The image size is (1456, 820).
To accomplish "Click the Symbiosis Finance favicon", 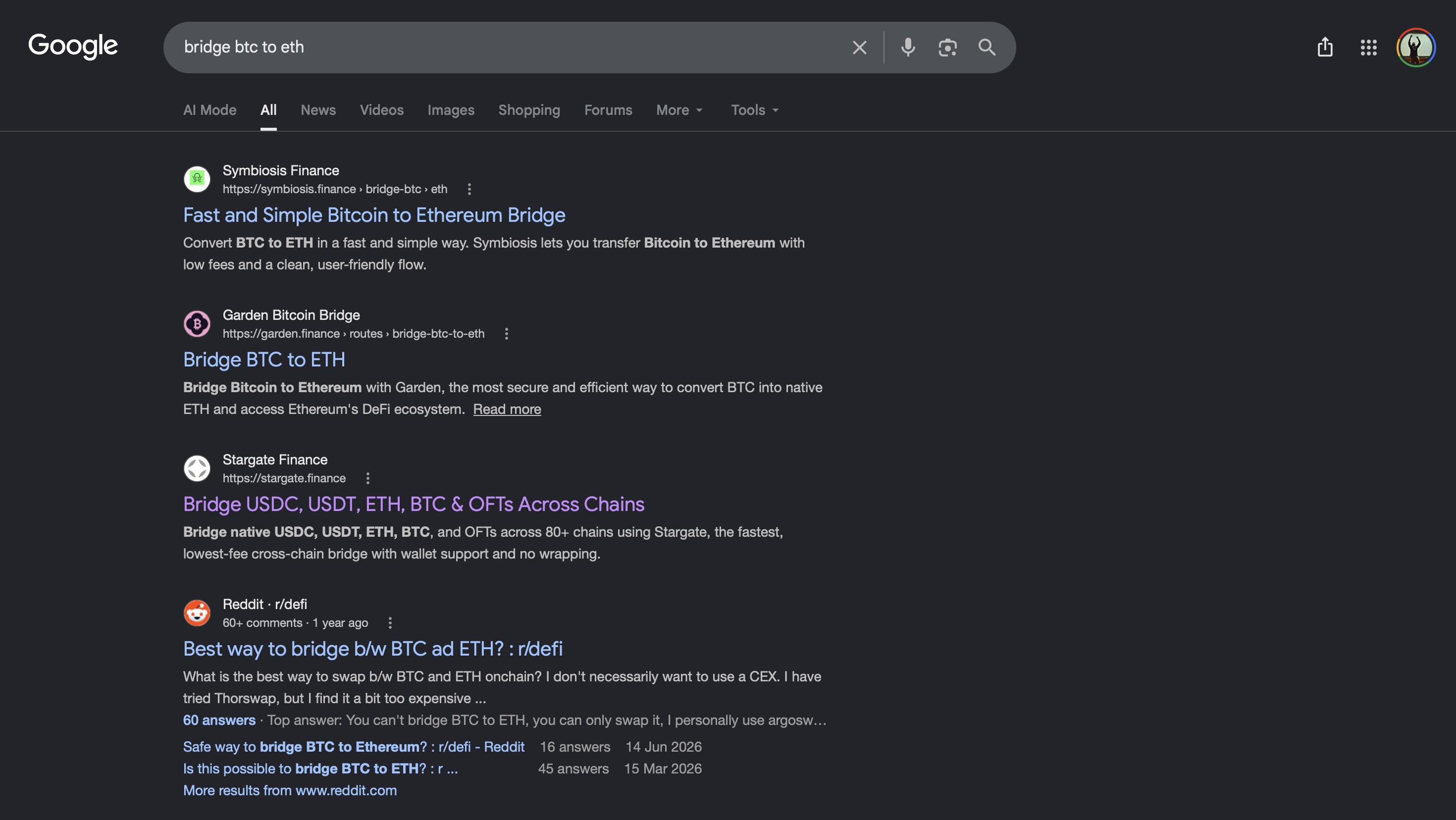I will (197, 179).
